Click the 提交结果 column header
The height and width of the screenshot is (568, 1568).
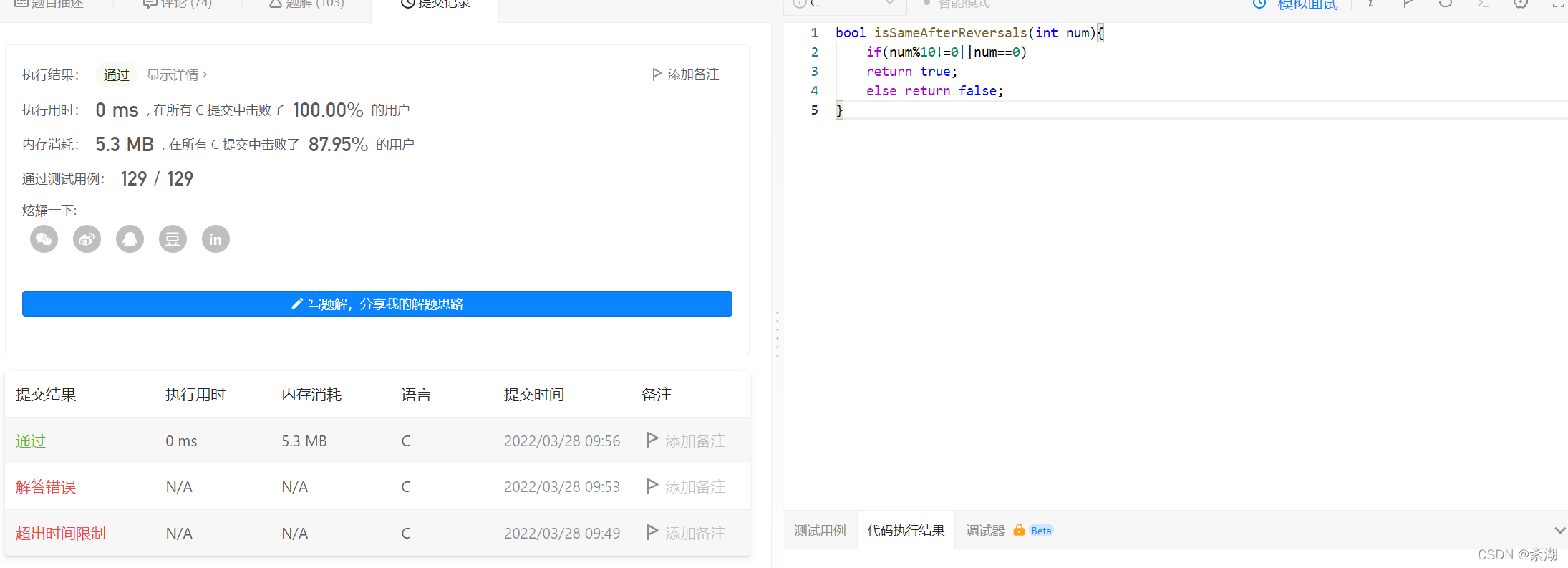(46, 395)
